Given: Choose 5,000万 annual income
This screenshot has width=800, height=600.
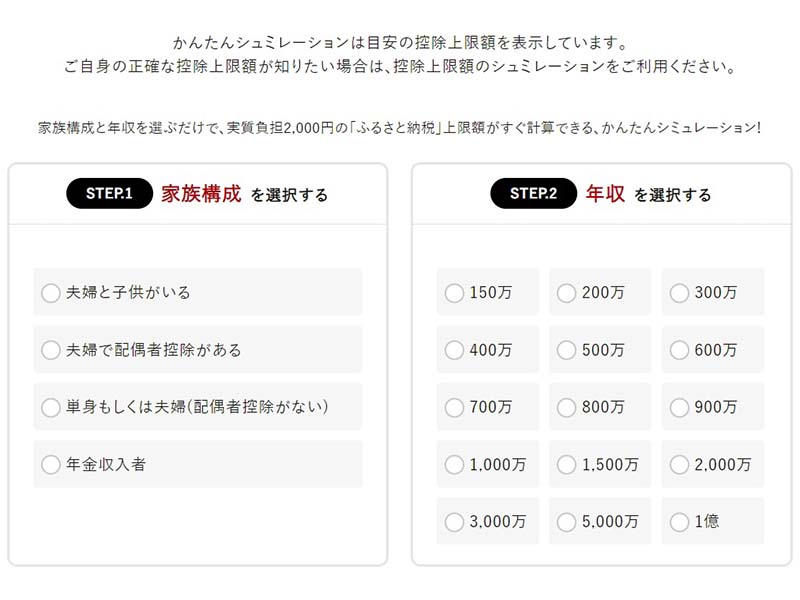Looking at the screenshot, I should (x=567, y=521).
